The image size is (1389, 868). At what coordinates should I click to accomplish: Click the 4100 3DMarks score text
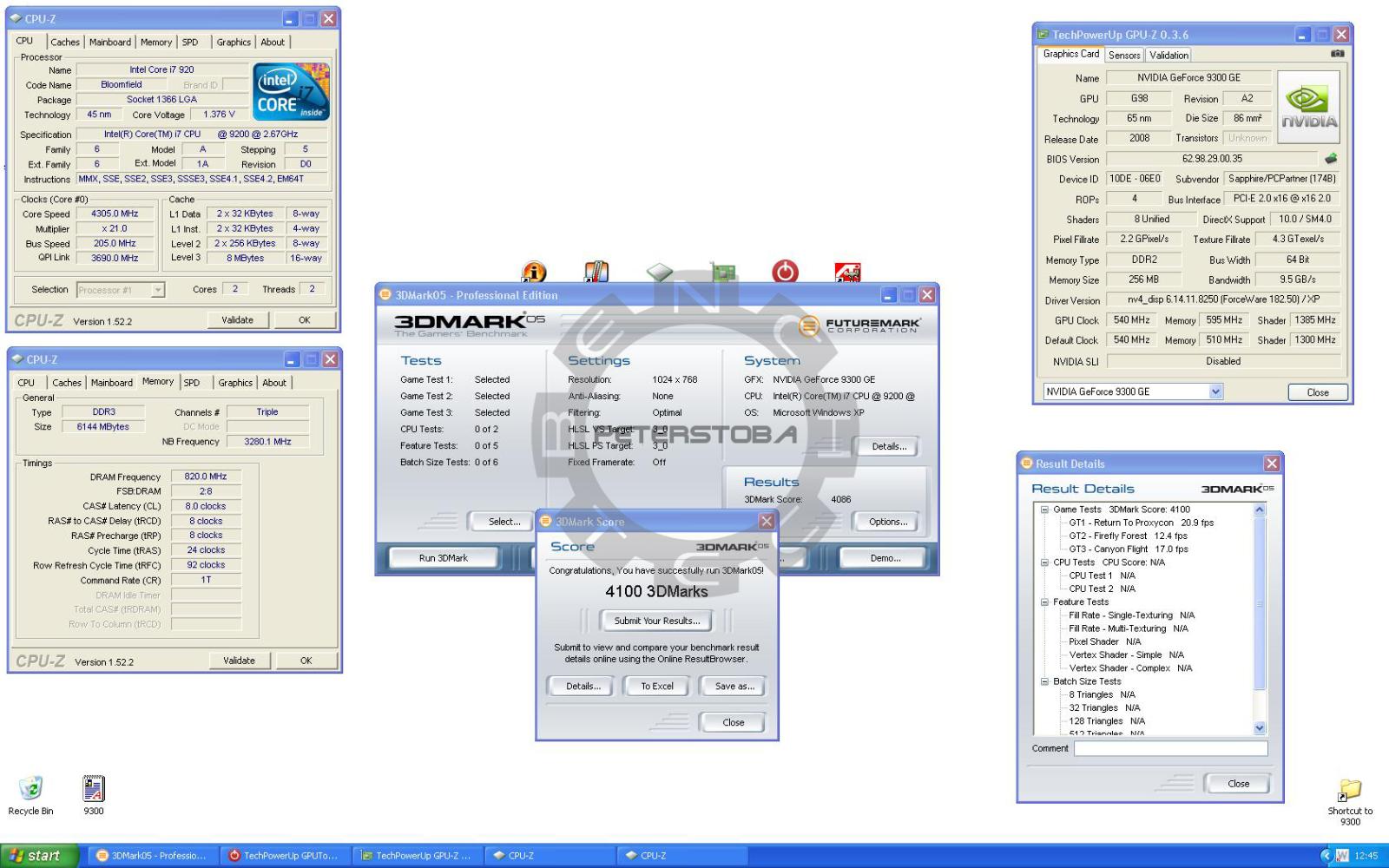point(656,591)
